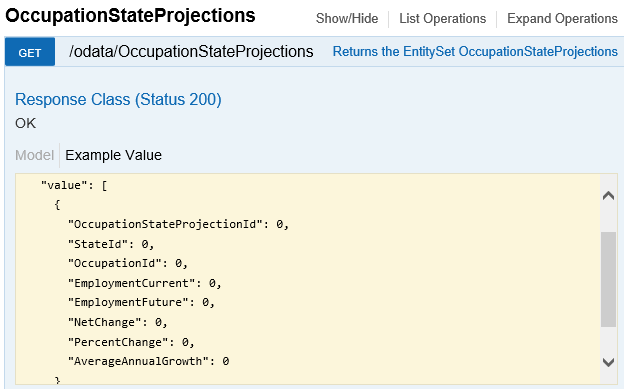Image resolution: width=624 pixels, height=389 pixels.
Task: Click the "EmploymentCurrent" line in example
Action: coord(145,283)
